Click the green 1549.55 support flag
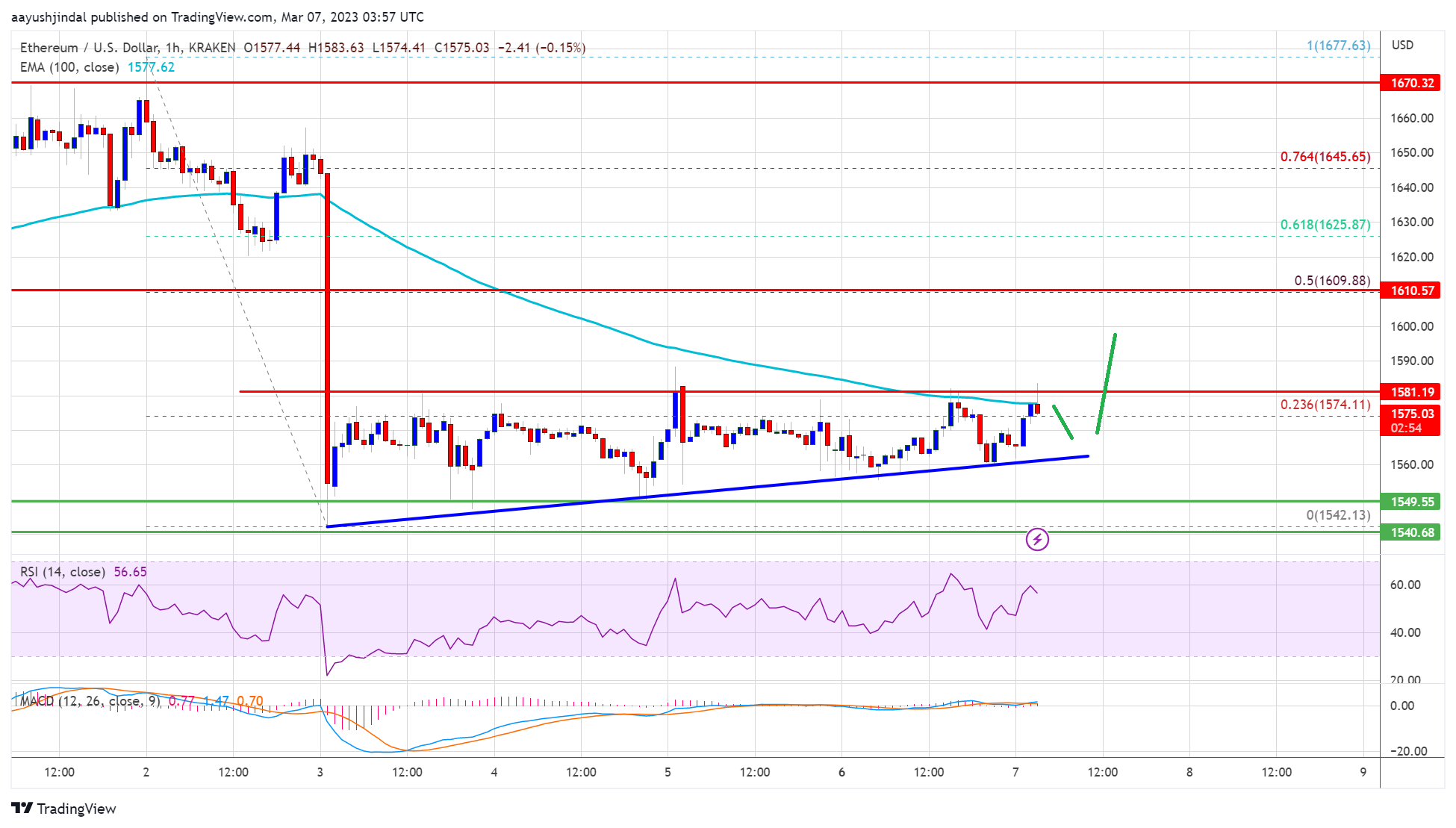Image resolution: width=1456 pixels, height=828 pixels. (x=1413, y=502)
